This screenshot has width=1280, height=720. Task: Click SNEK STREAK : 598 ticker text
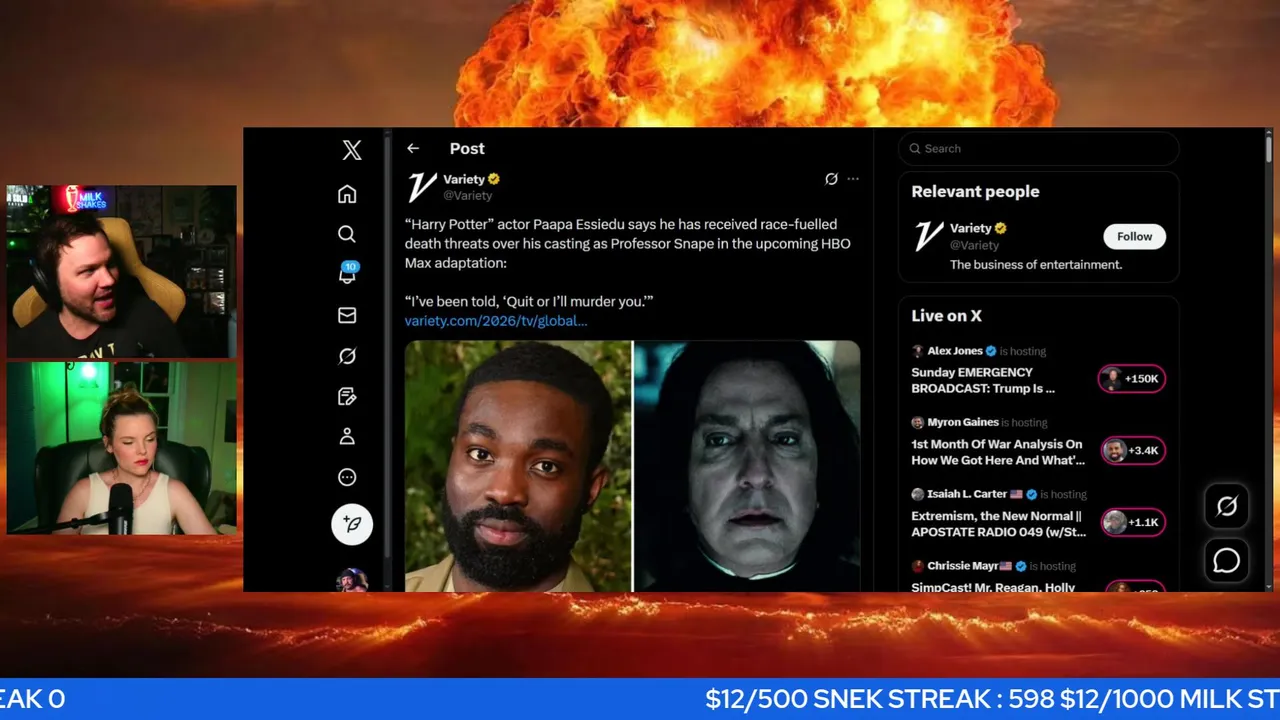pos(934,699)
